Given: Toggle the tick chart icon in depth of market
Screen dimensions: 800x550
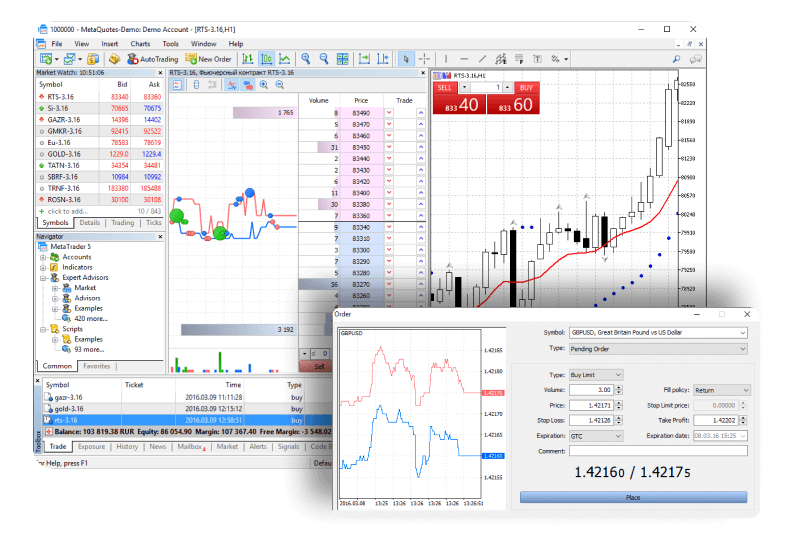Looking at the screenshot, I should click(232, 85).
